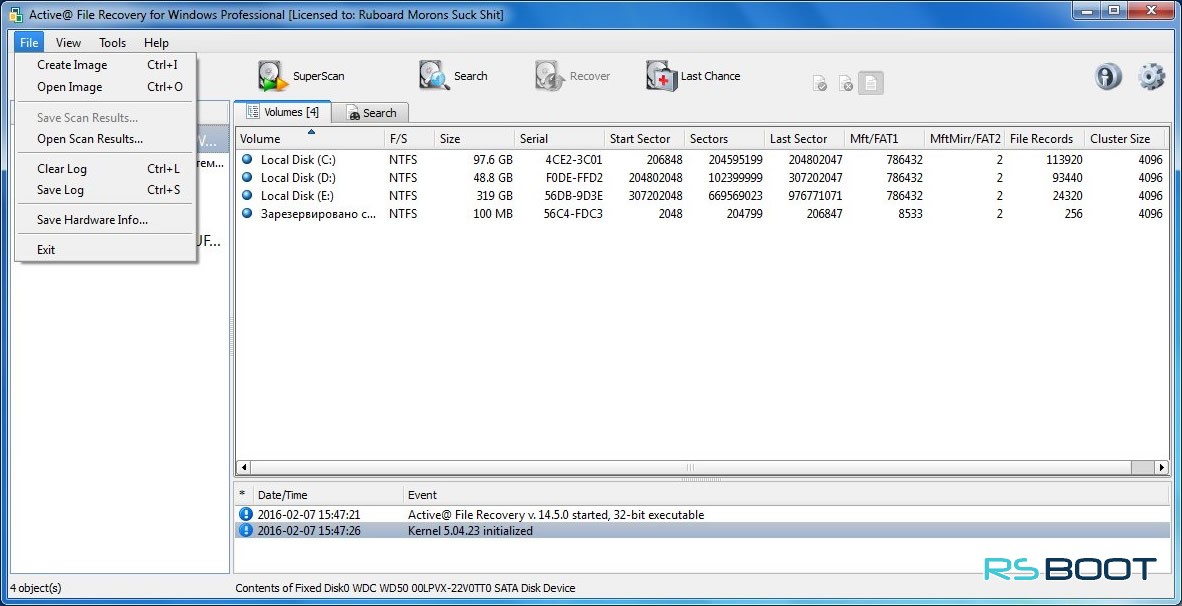Click the left arrow of the horizontal scrollbar
1182x606 pixels.
point(243,467)
